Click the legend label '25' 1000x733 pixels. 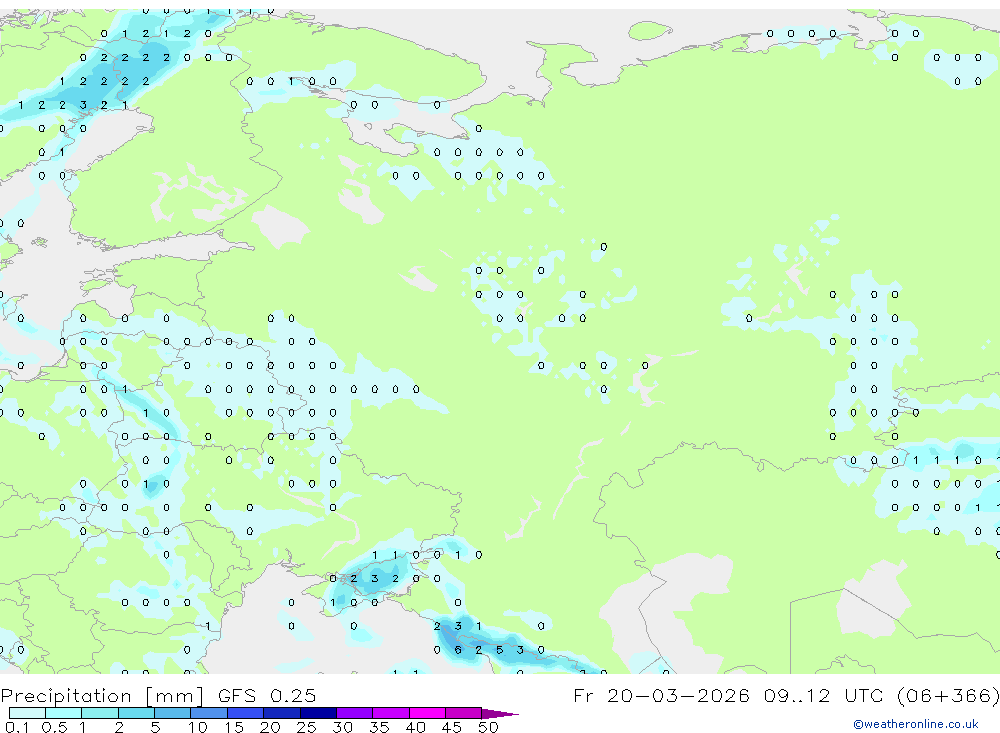coord(306,727)
